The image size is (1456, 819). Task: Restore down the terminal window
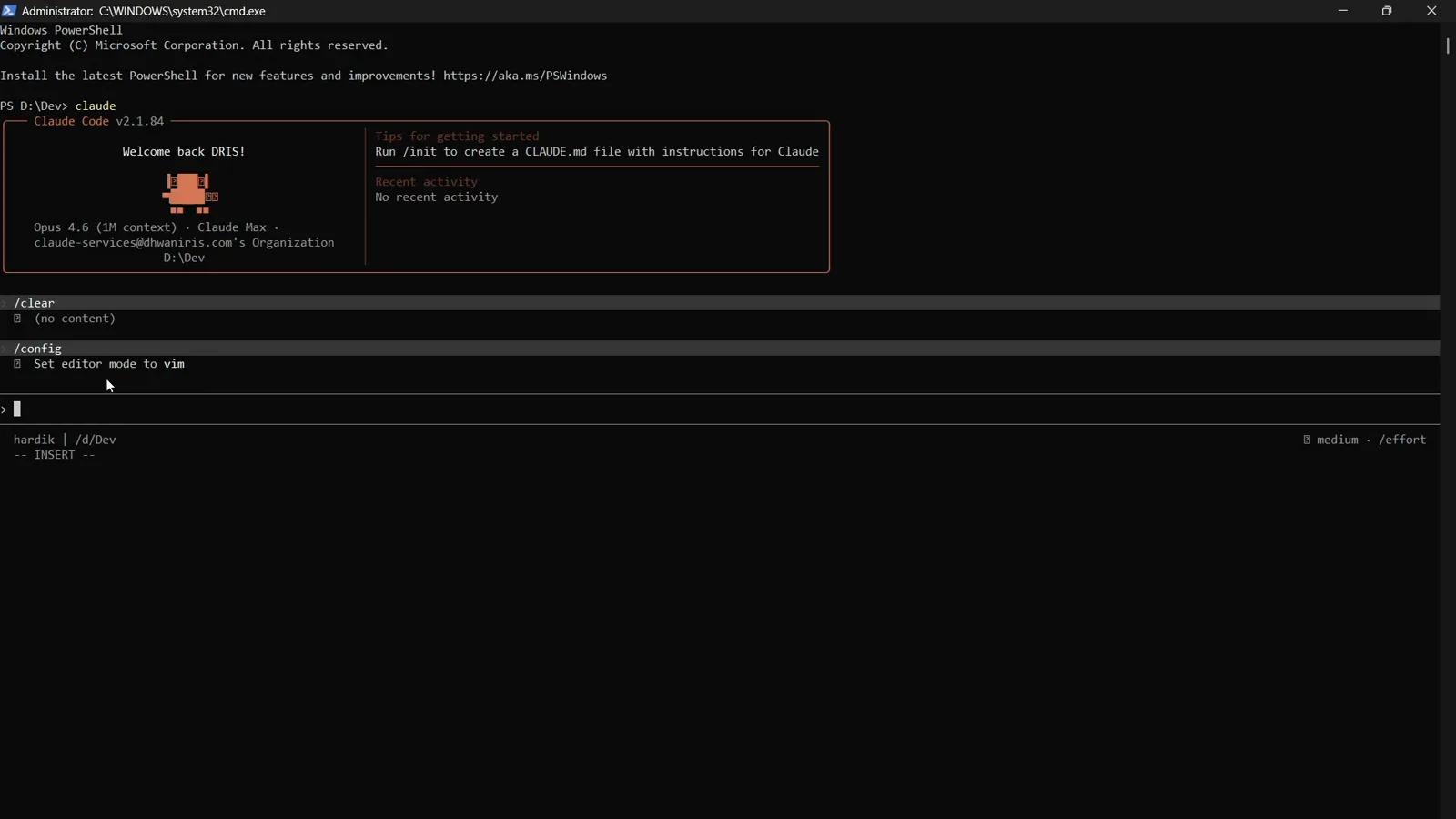click(x=1387, y=11)
